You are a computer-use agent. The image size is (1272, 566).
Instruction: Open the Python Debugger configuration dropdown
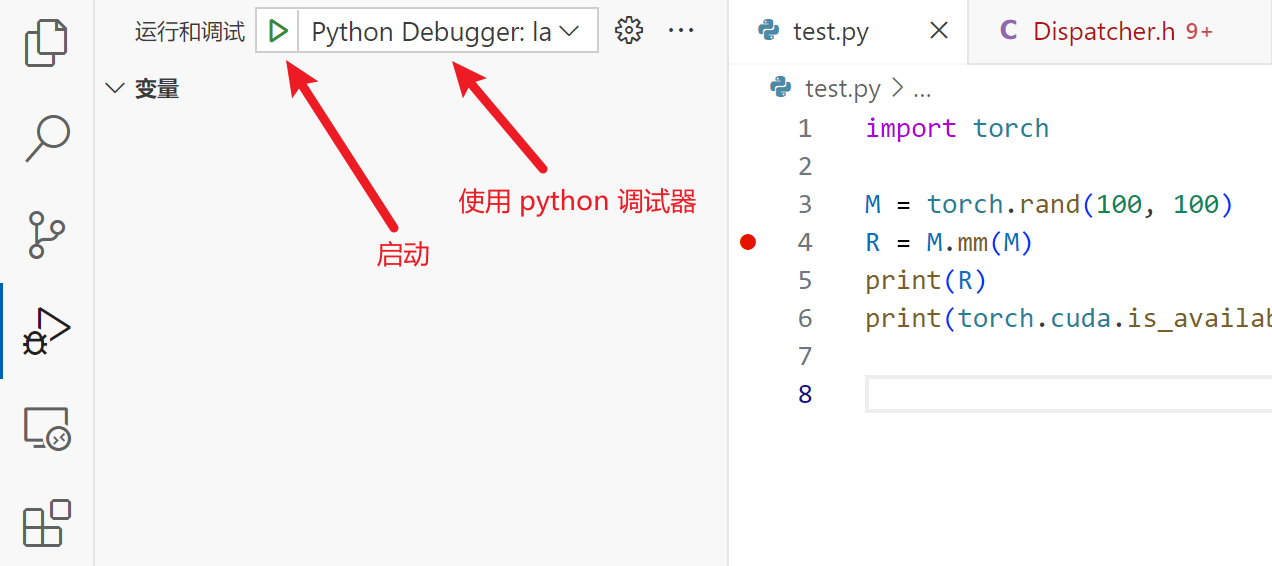coord(446,31)
